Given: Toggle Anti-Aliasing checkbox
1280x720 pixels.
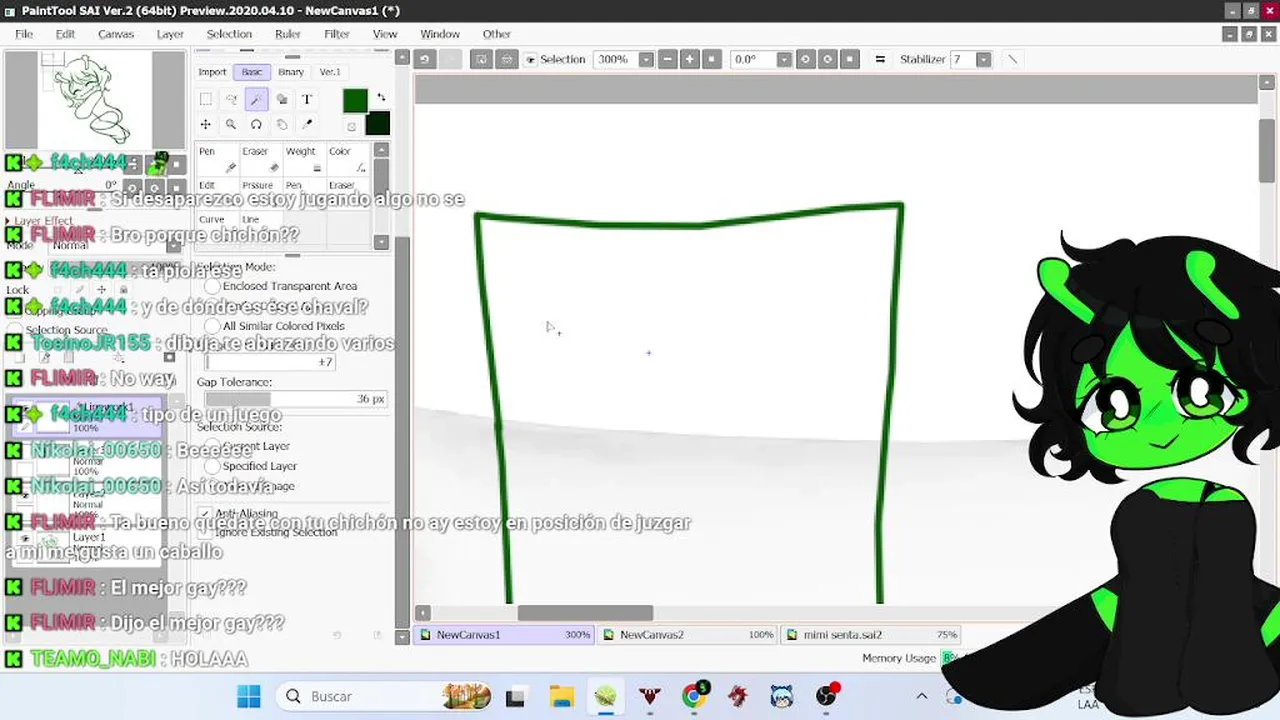Looking at the screenshot, I should click(205, 513).
